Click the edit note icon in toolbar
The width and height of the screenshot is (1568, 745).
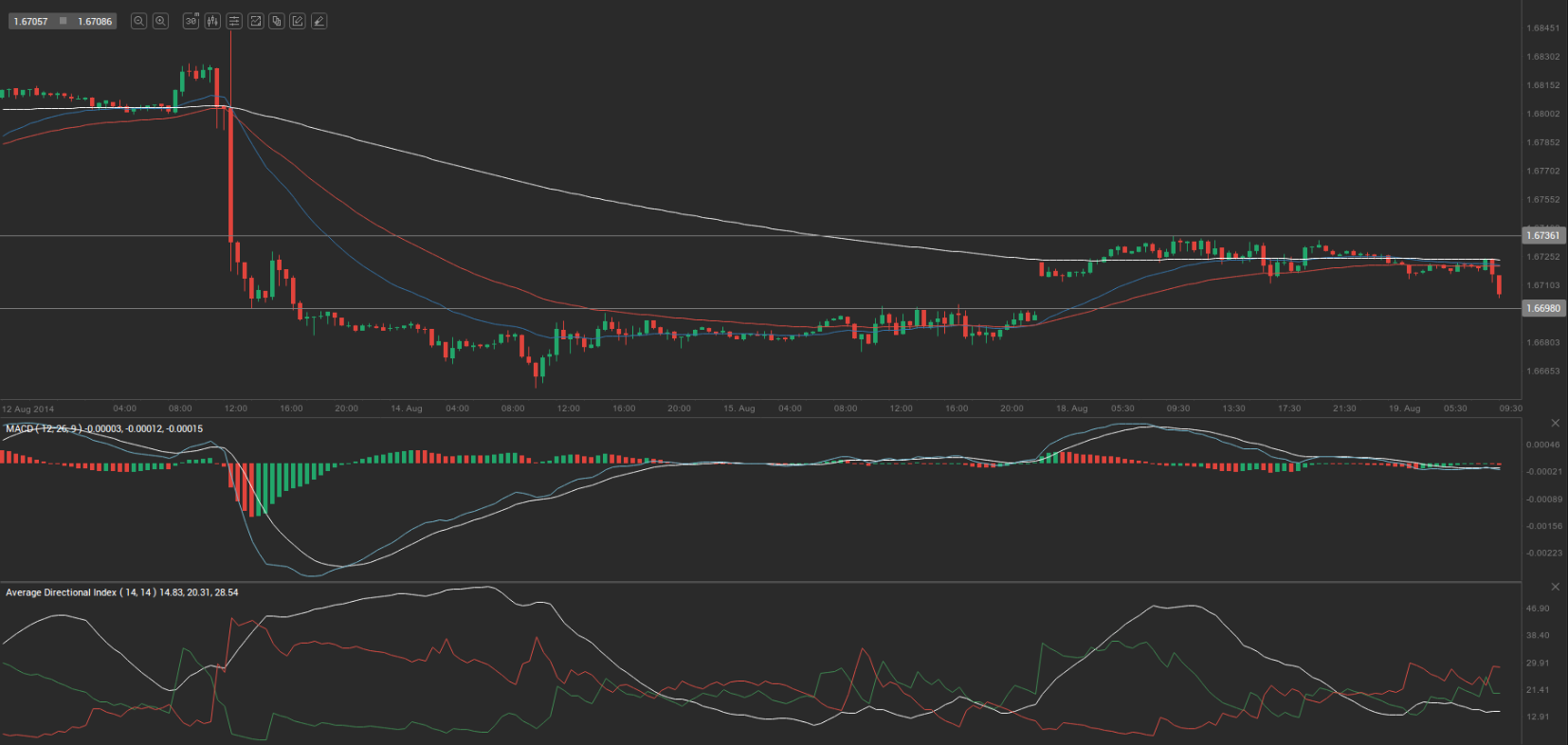pyautogui.click(x=298, y=21)
